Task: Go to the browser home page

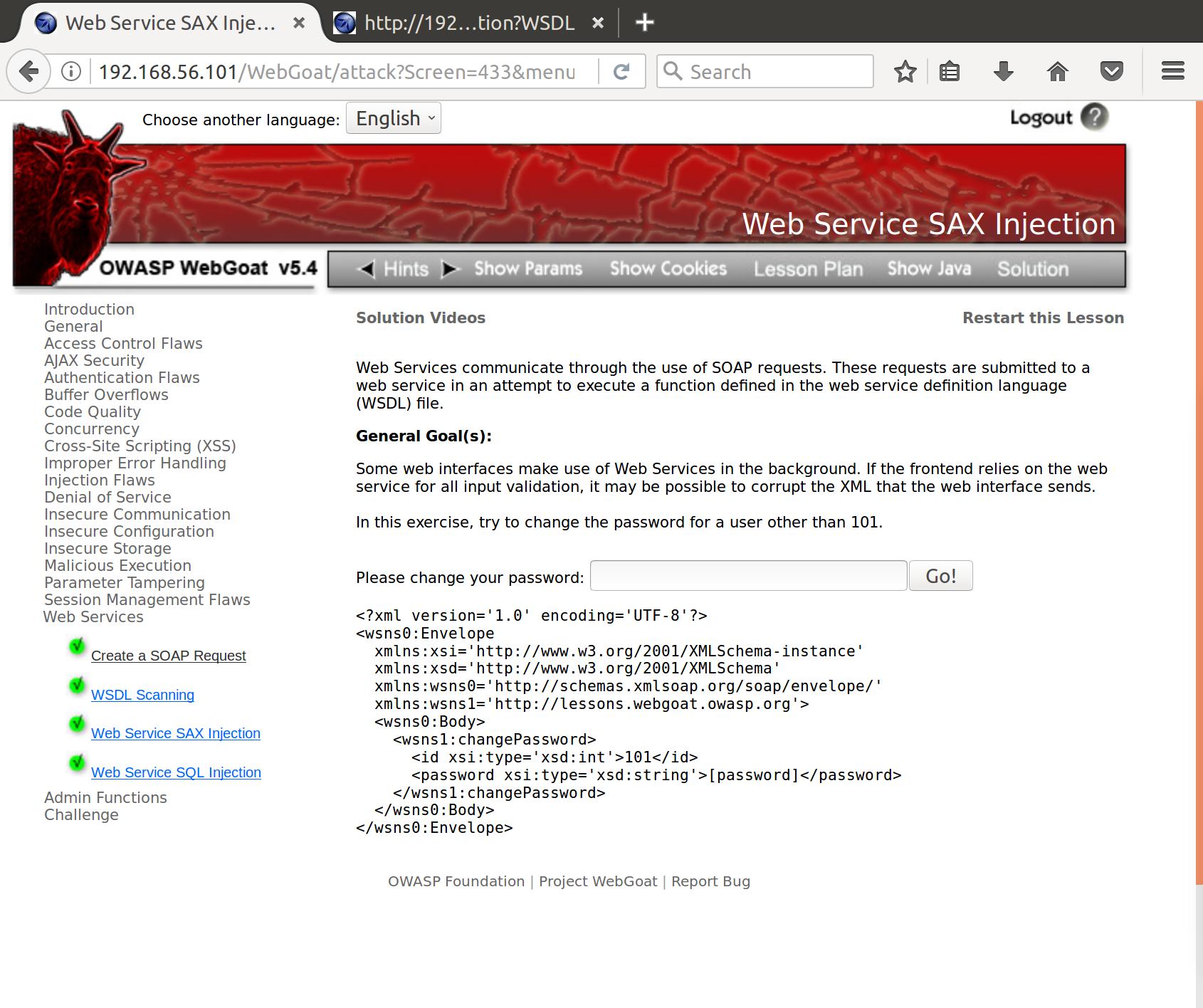Action: point(1058,71)
